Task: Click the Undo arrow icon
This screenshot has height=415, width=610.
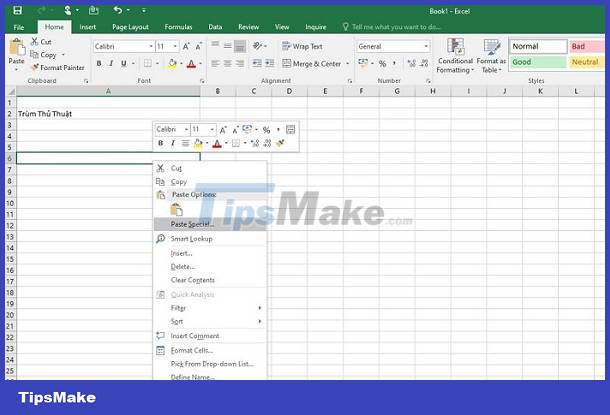Action: click(x=117, y=10)
